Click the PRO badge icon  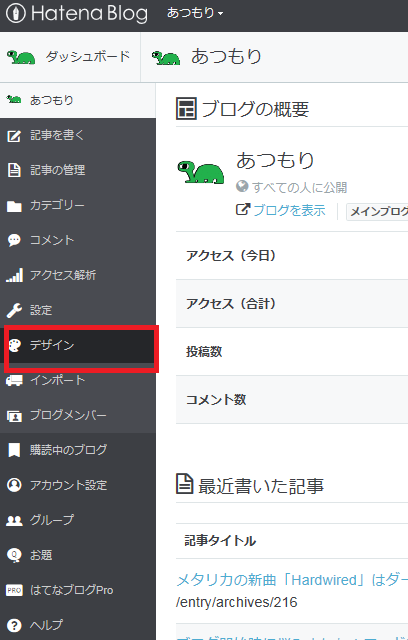pos(14,591)
